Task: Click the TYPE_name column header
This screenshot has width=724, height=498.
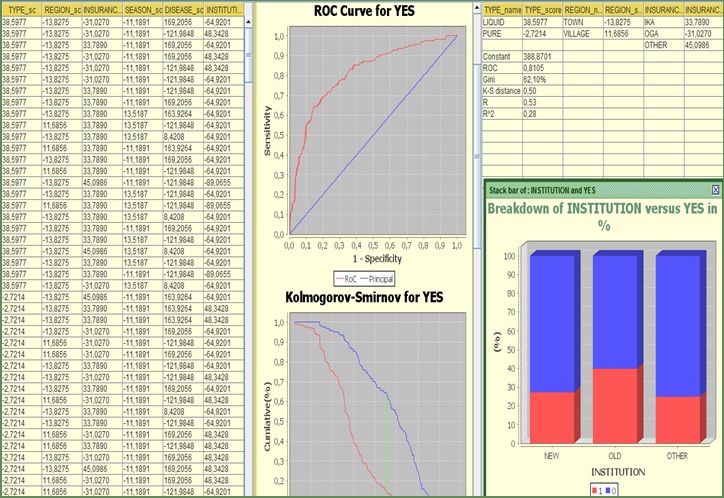Action: [x=503, y=7]
